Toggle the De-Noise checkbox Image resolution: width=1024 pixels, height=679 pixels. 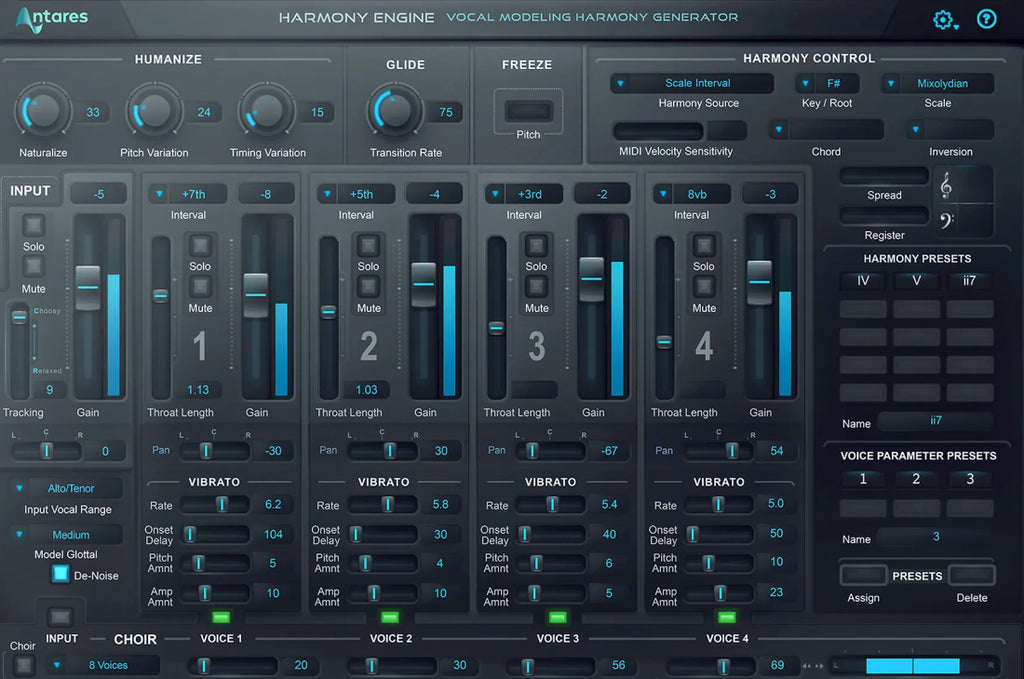click(60, 575)
